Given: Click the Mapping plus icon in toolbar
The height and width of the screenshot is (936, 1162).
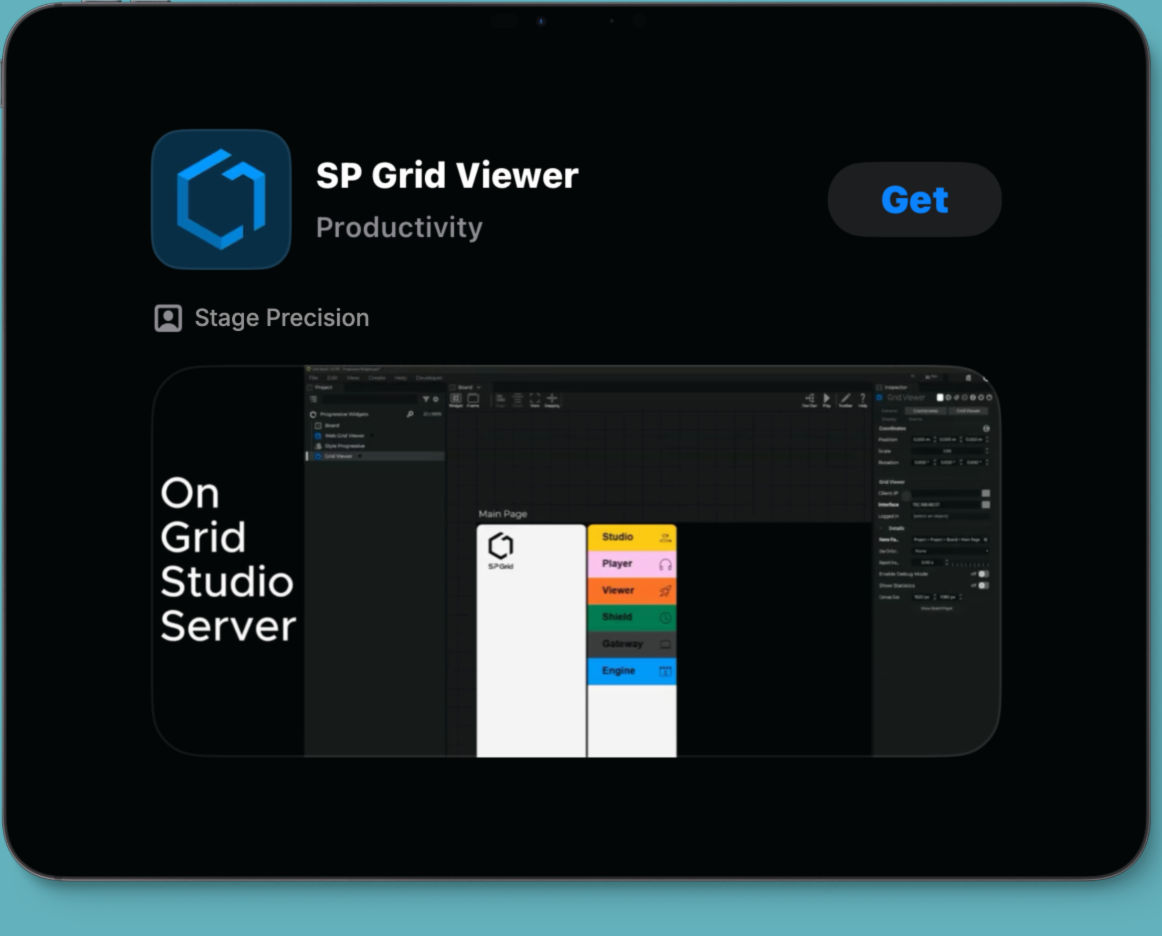Looking at the screenshot, I should click(x=552, y=399).
